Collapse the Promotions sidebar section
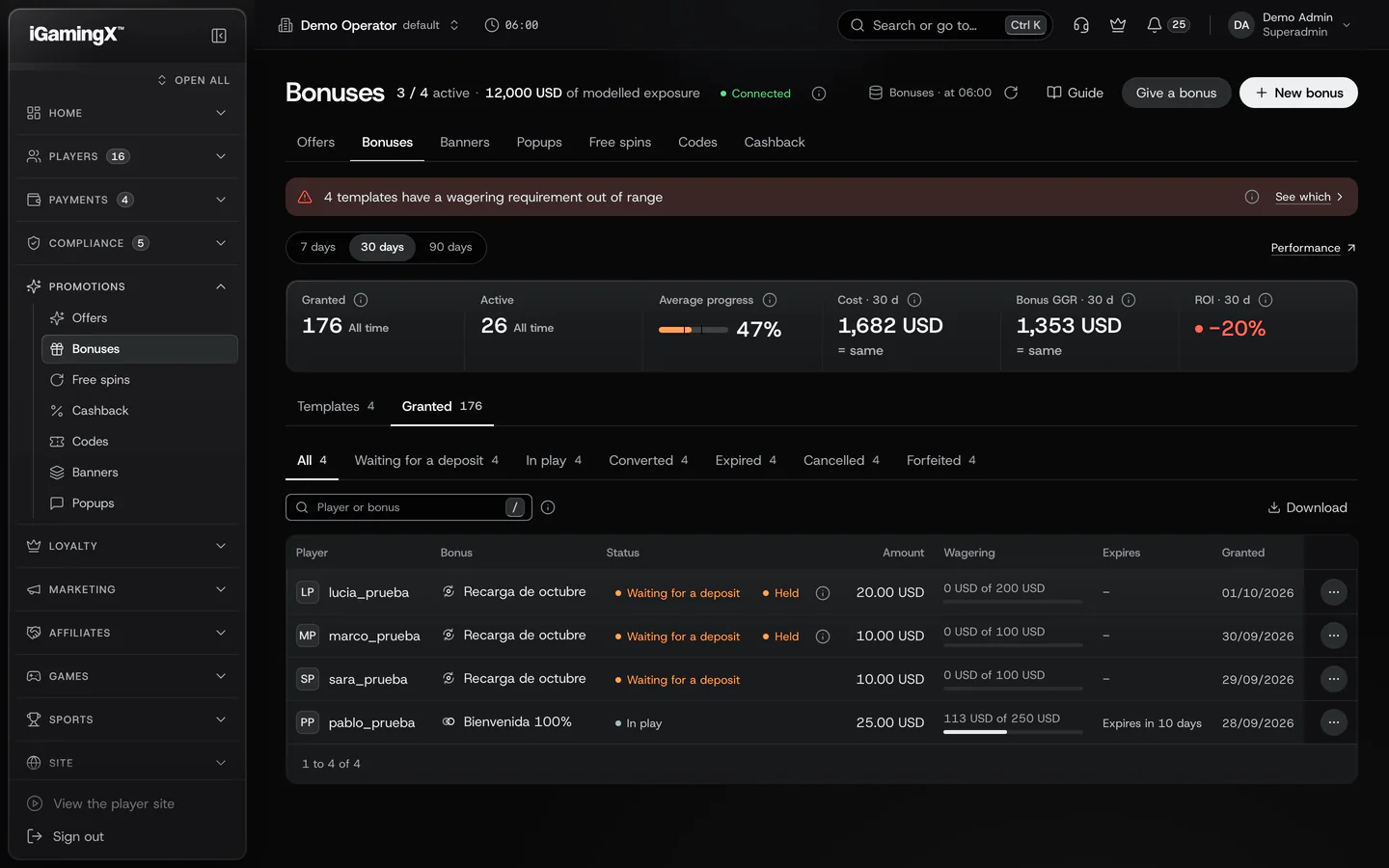 click(x=127, y=286)
